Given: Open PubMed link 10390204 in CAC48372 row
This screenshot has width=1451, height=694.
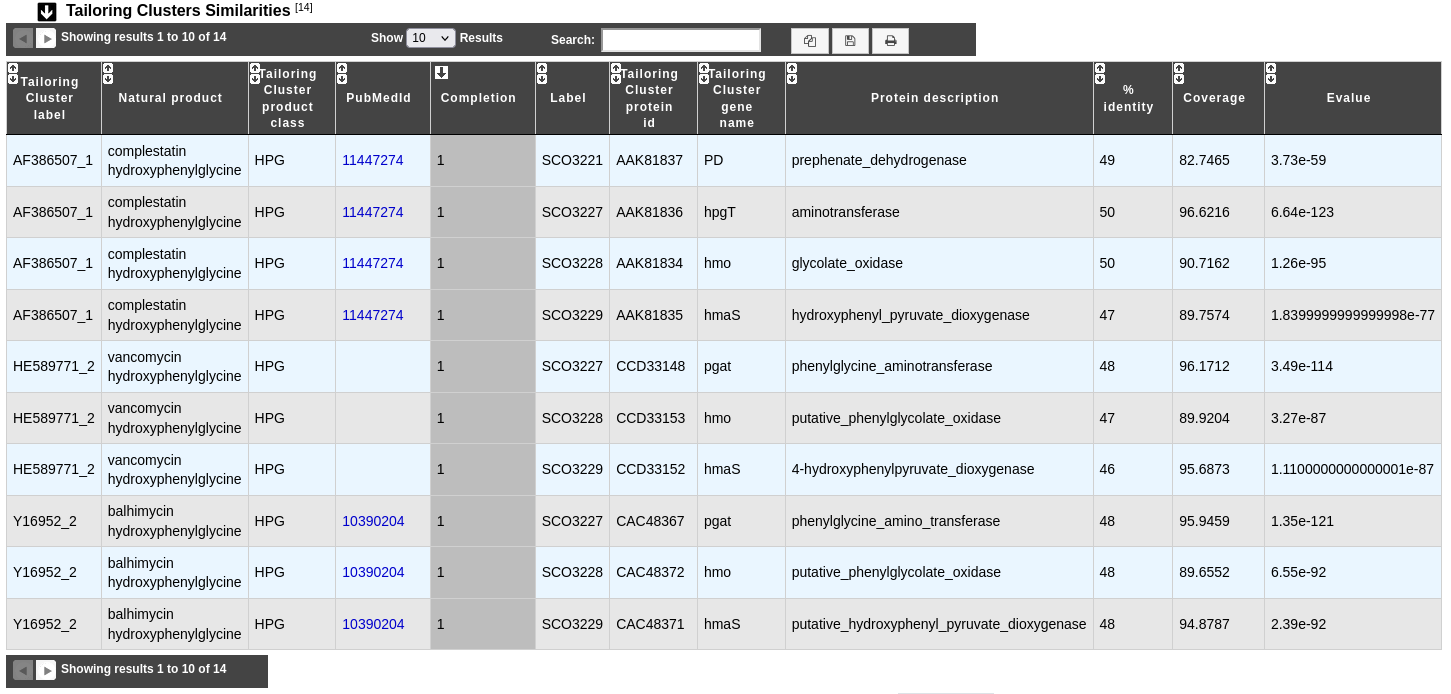Looking at the screenshot, I should (373, 572).
